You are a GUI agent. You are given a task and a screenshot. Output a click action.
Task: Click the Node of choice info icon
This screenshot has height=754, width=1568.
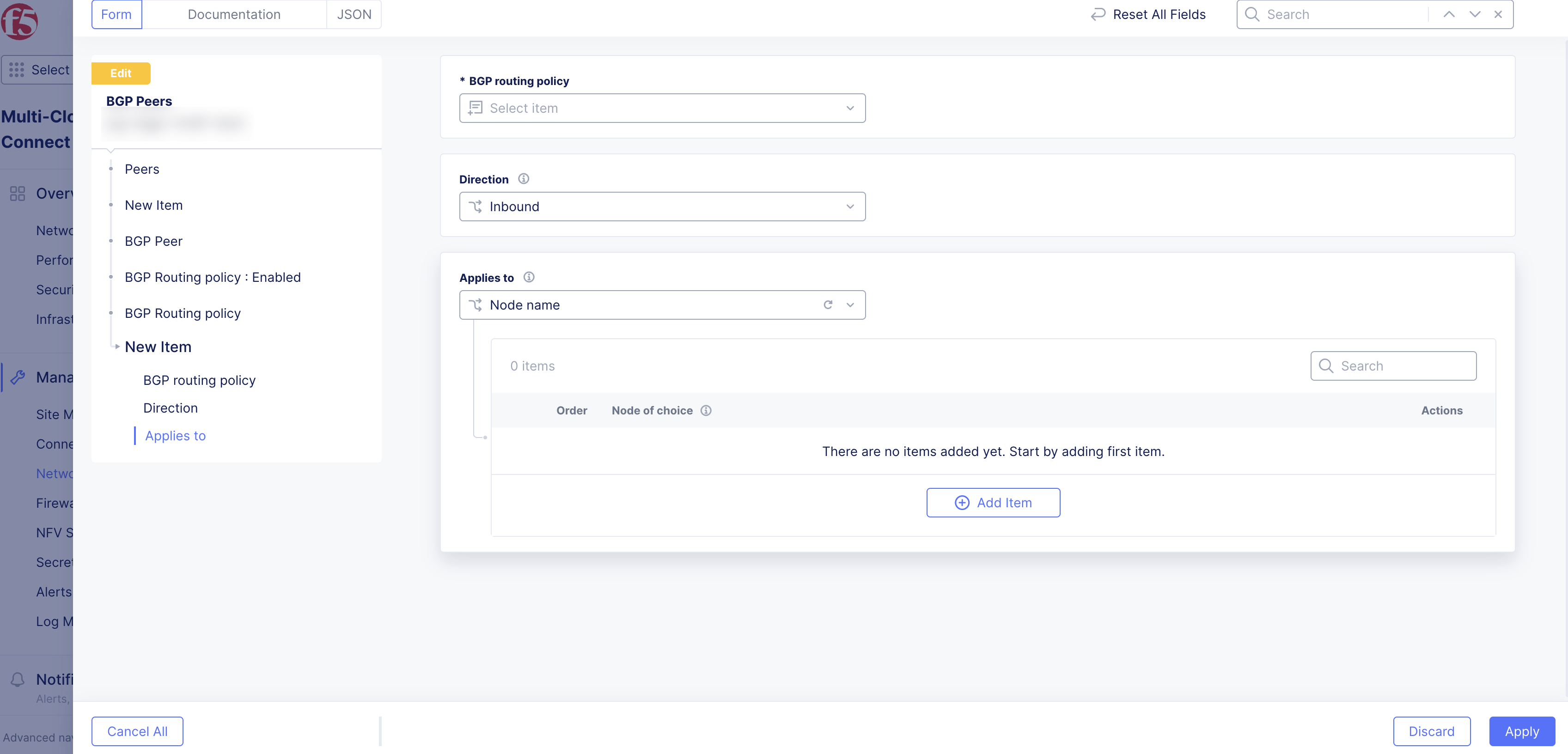706,410
